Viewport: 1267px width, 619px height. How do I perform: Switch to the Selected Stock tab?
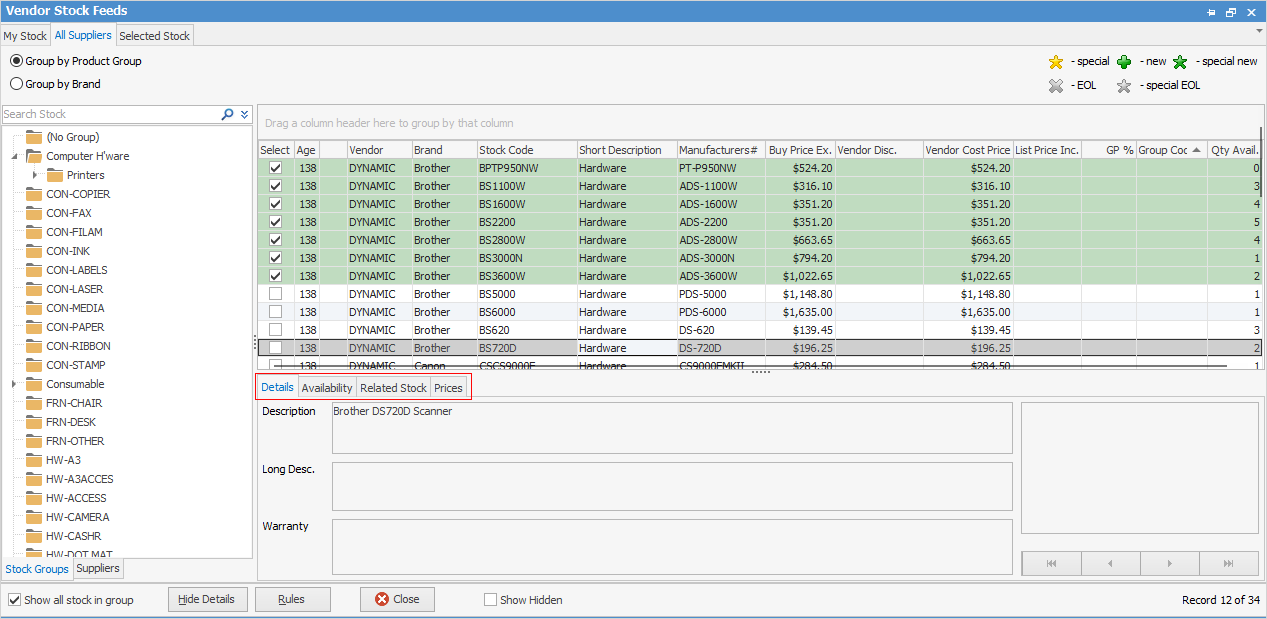[x=154, y=36]
